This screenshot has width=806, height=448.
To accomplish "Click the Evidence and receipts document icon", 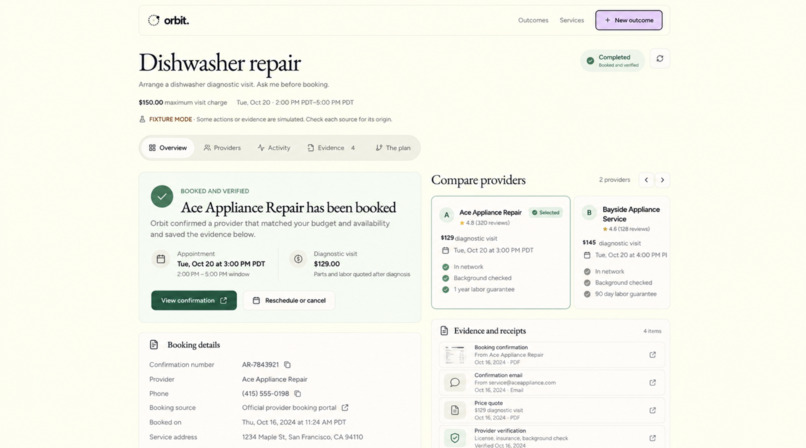I will pos(444,331).
